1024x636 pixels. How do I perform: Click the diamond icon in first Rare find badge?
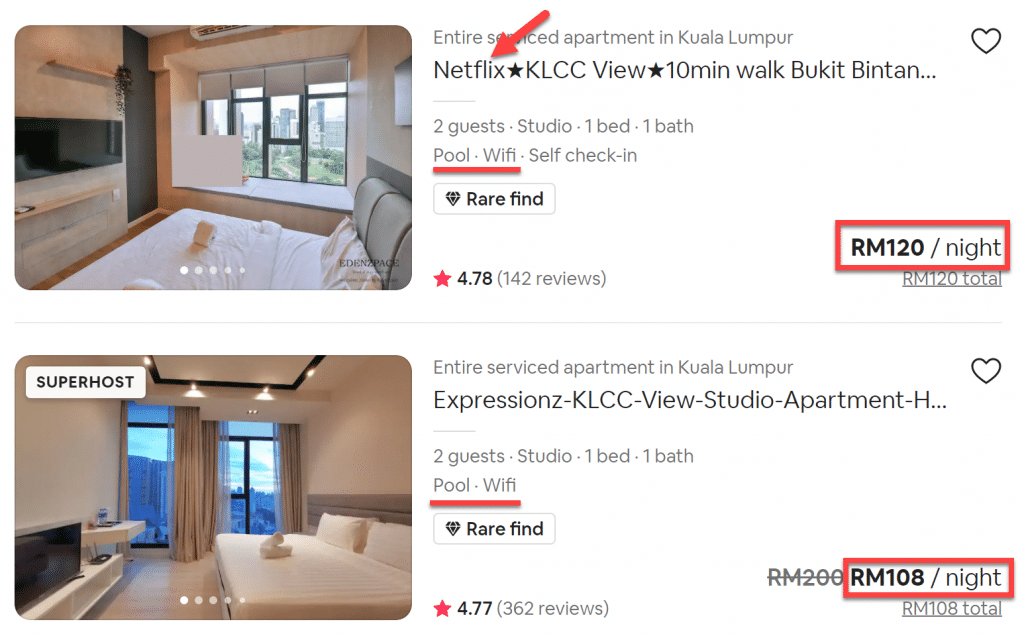tap(453, 199)
